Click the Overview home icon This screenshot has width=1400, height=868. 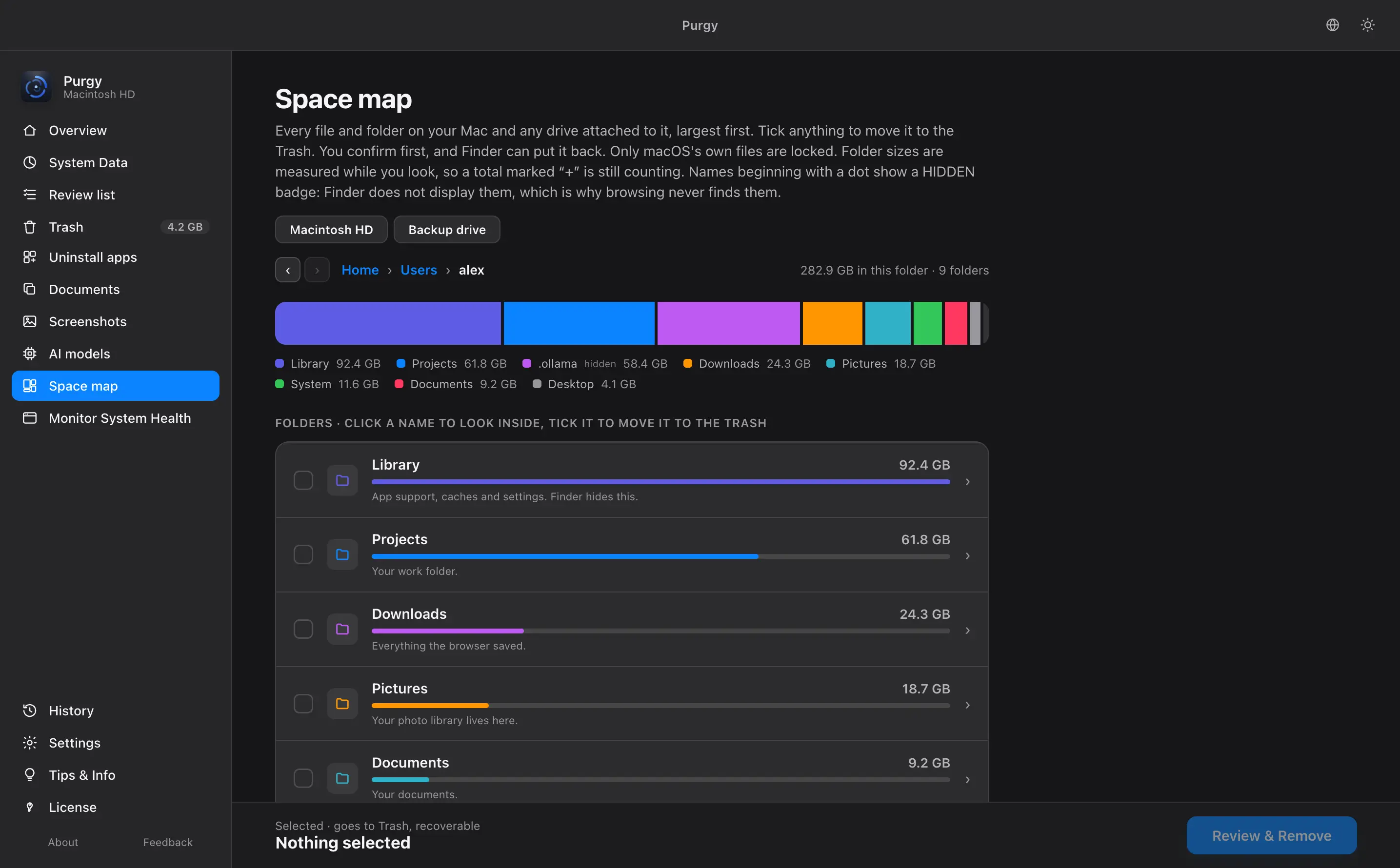[x=30, y=130]
